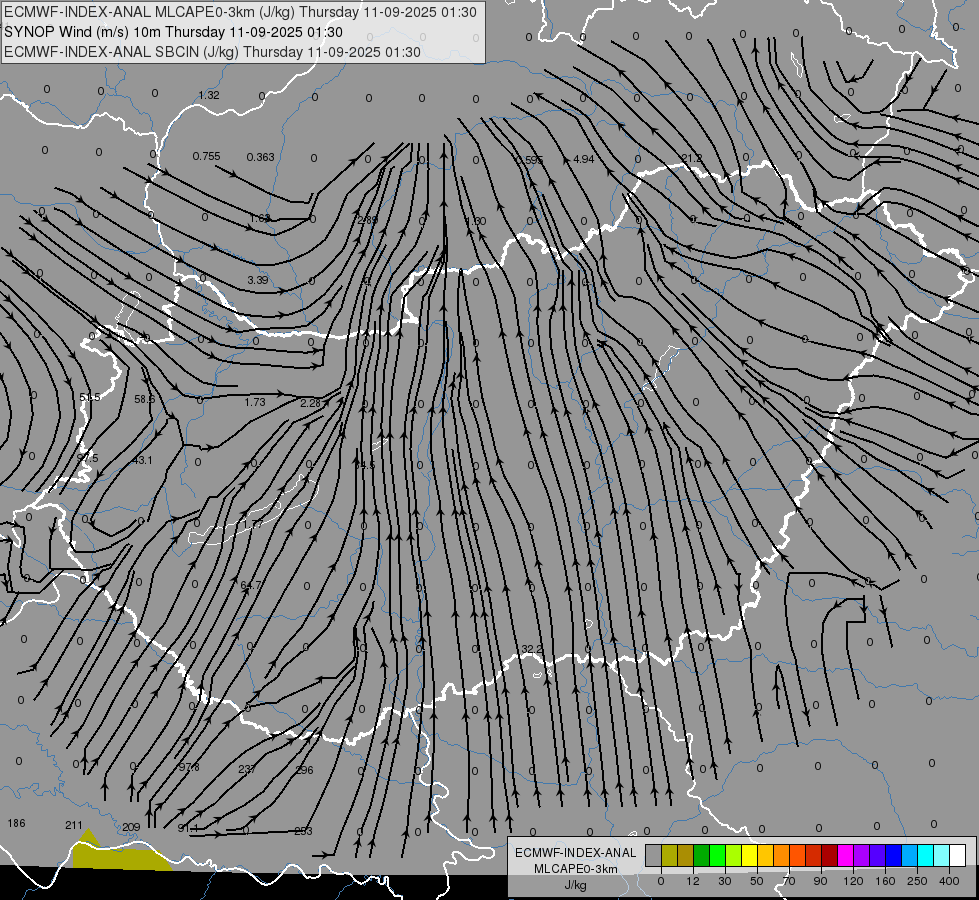
Task: Click the 253 value on the map
Action: point(303,831)
